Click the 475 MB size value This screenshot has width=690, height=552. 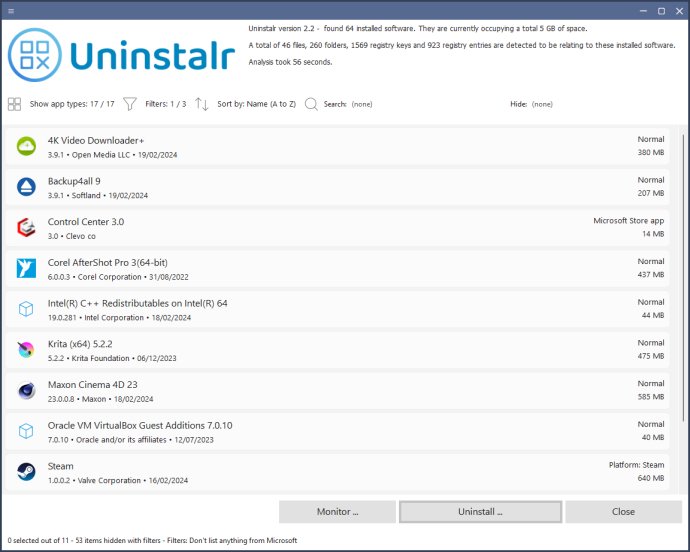651,356
